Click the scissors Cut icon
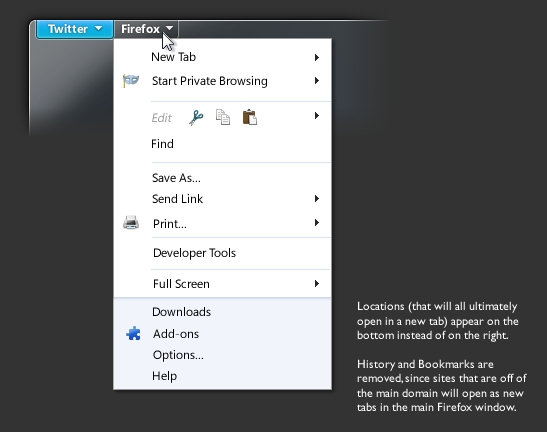This screenshot has height=432, width=547. point(196,118)
